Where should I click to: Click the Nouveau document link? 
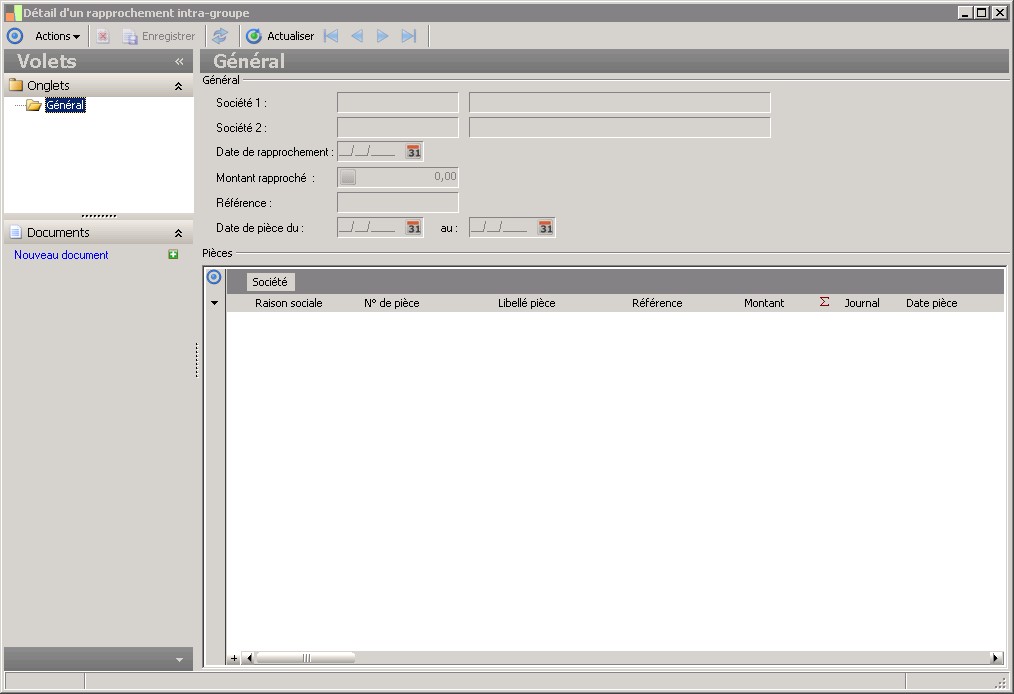tap(61, 255)
